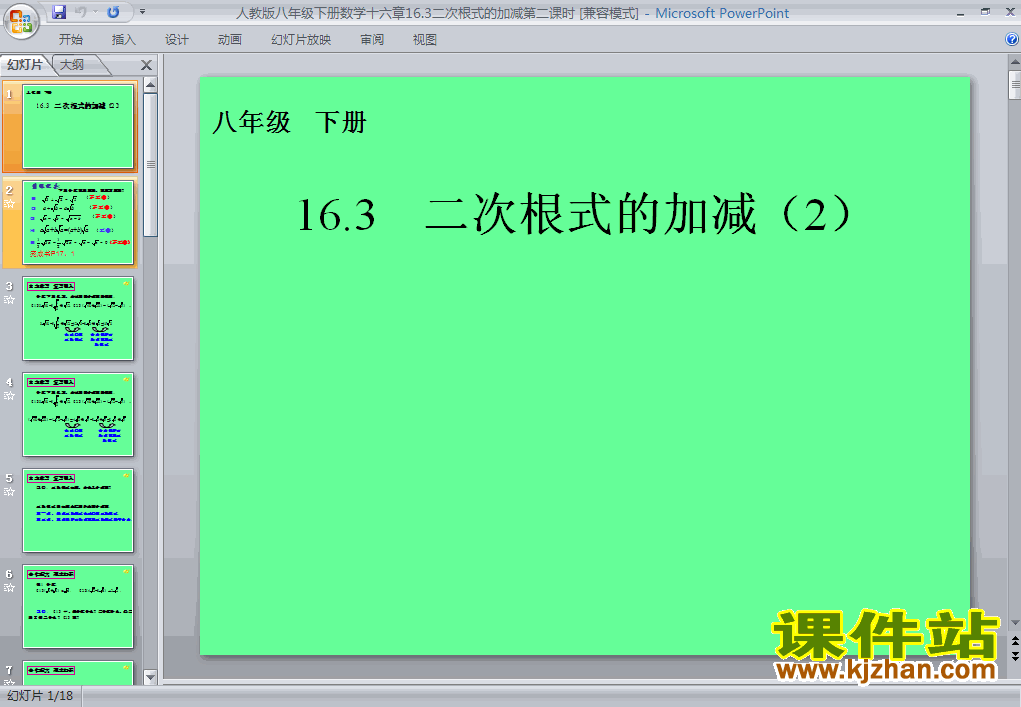Click main editor scroll up arrow

[x=1014, y=62]
